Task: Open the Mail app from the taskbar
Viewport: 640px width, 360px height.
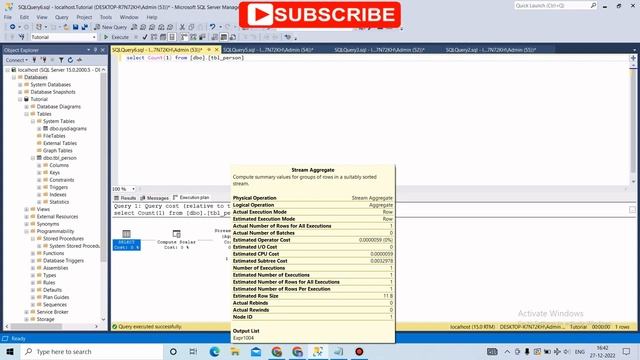Action: [x=256, y=351]
